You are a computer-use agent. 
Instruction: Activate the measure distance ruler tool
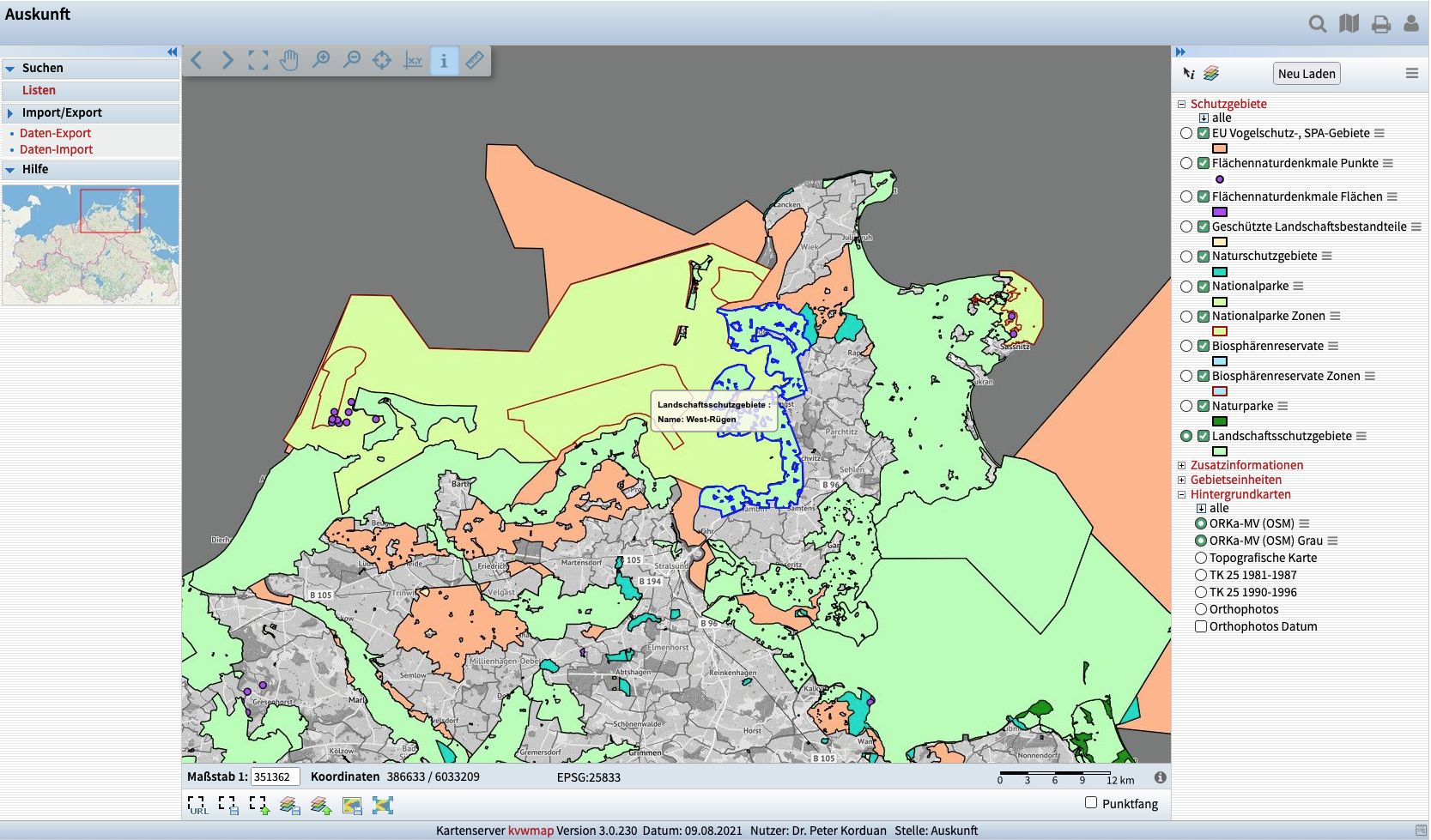click(x=475, y=60)
